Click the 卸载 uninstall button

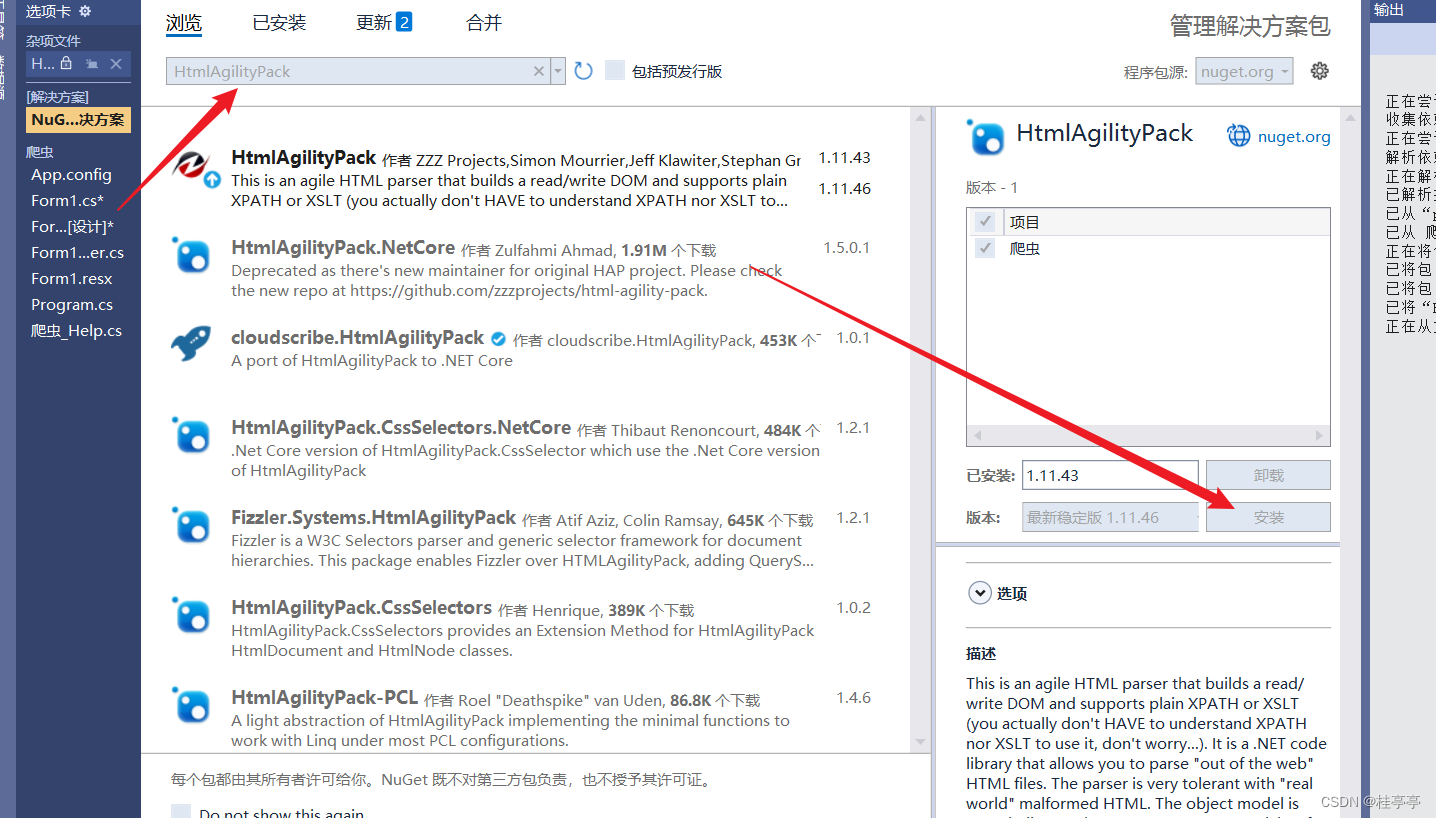tap(1268, 475)
